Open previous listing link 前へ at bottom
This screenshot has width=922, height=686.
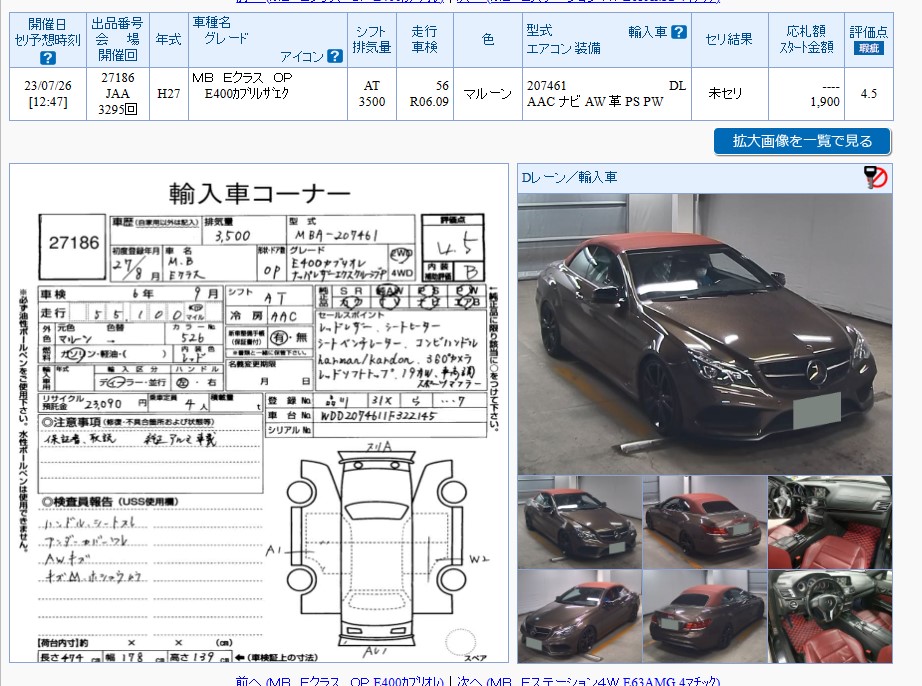[339, 681]
